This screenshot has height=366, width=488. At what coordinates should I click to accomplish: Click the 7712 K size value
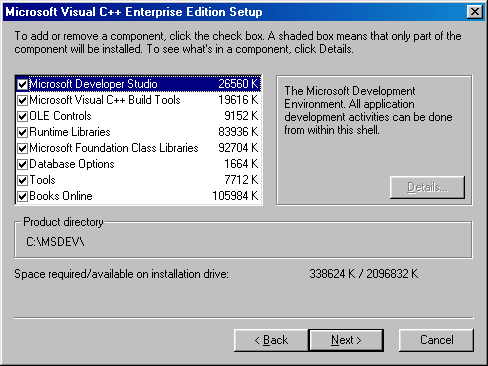click(x=241, y=180)
